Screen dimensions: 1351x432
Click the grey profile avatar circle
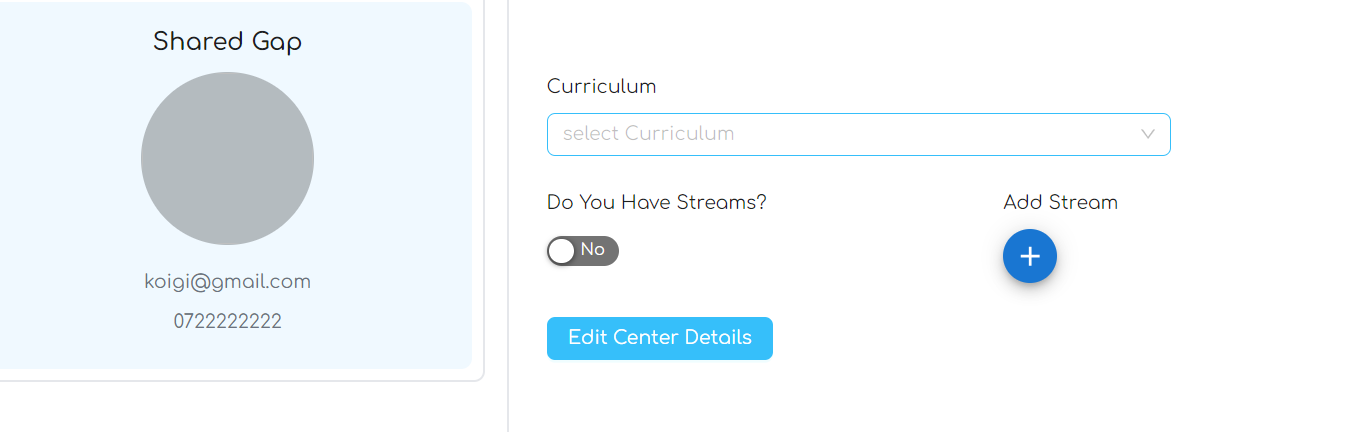pyautogui.click(x=227, y=158)
